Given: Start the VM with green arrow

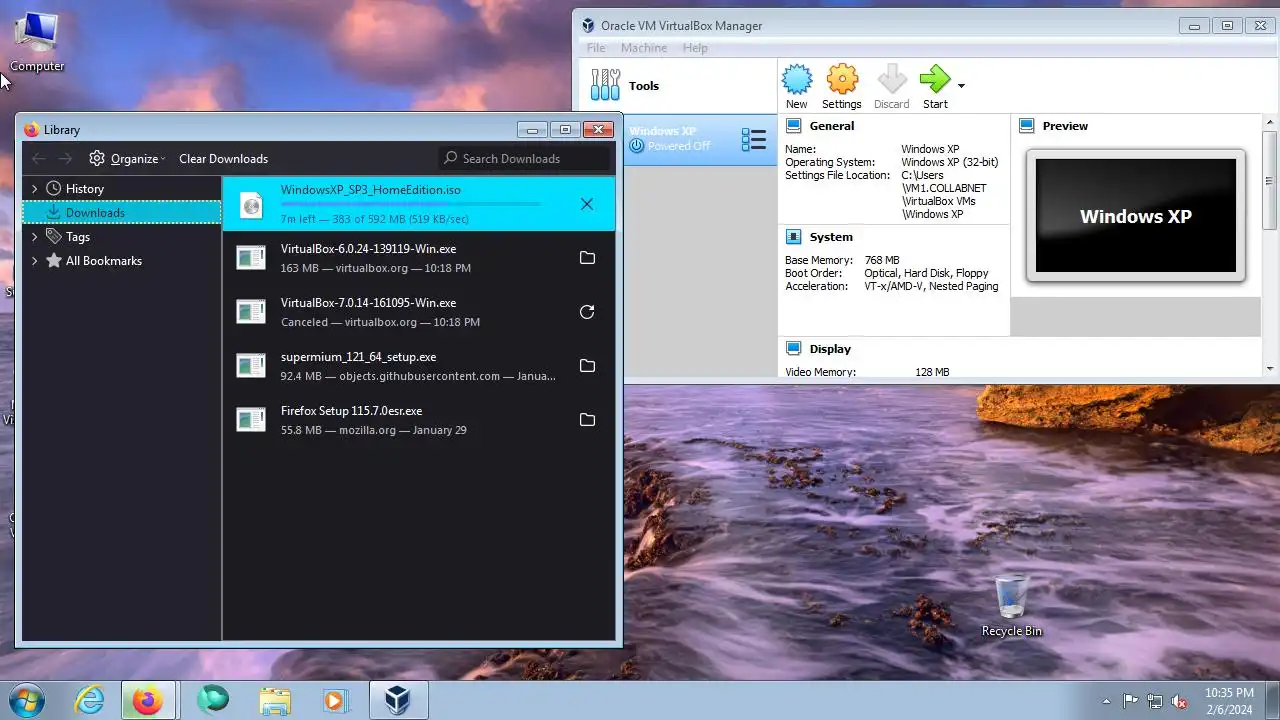Looking at the screenshot, I should coord(935,81).
